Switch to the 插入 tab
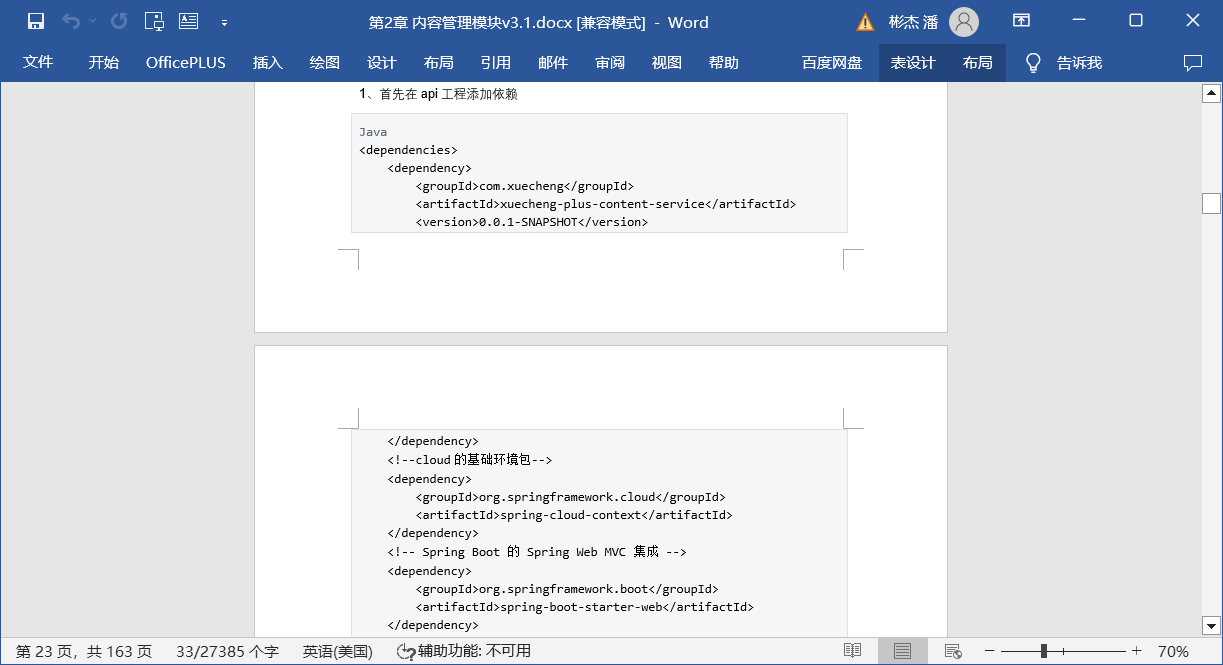 pos(268,62)
